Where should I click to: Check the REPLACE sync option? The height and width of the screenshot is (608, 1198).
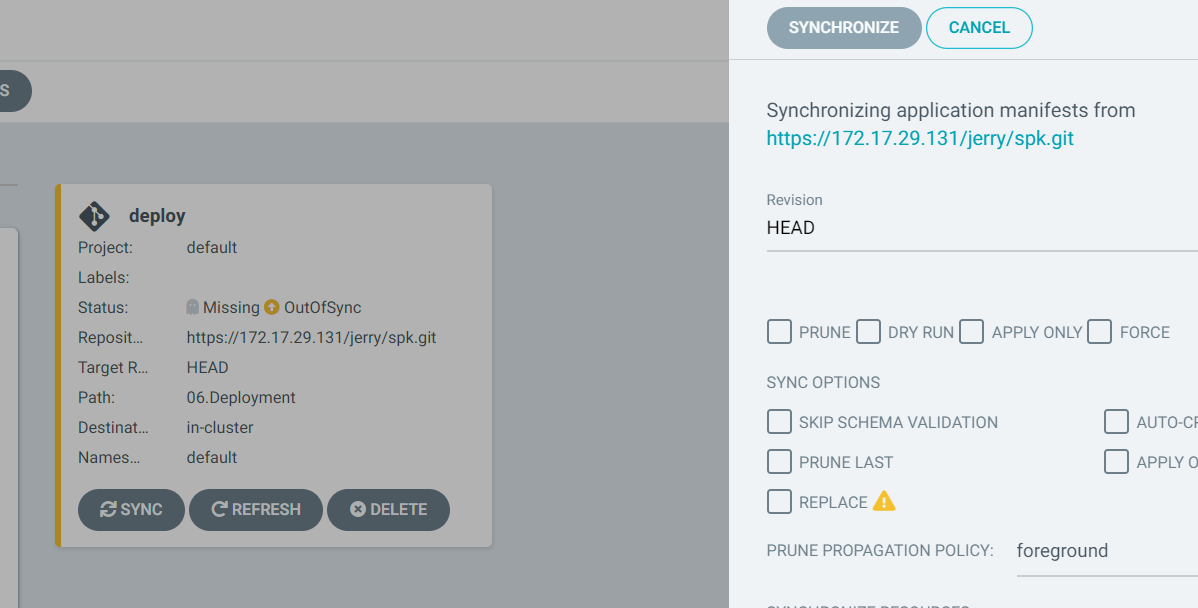point(779,502)
